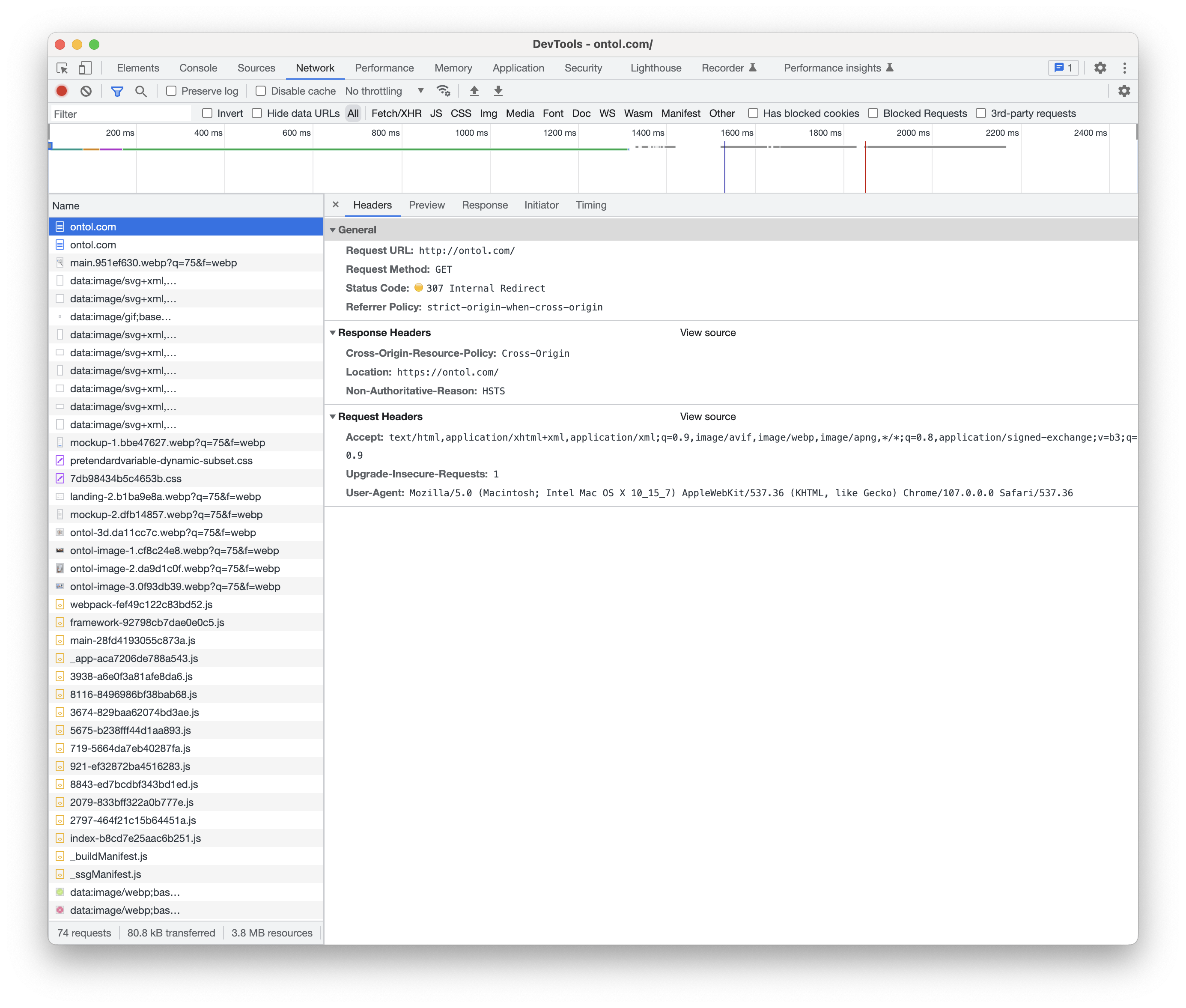Select data:image/gif;base request row
The image size is (1186, 1008).
click(x=186, y=316)
